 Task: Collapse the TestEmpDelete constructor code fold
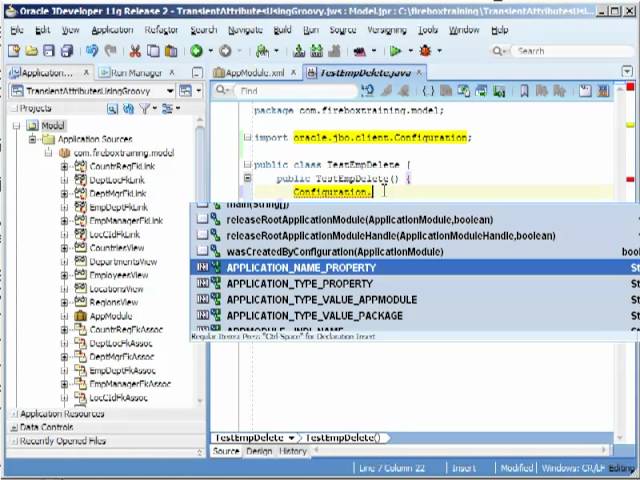point(247,178)
